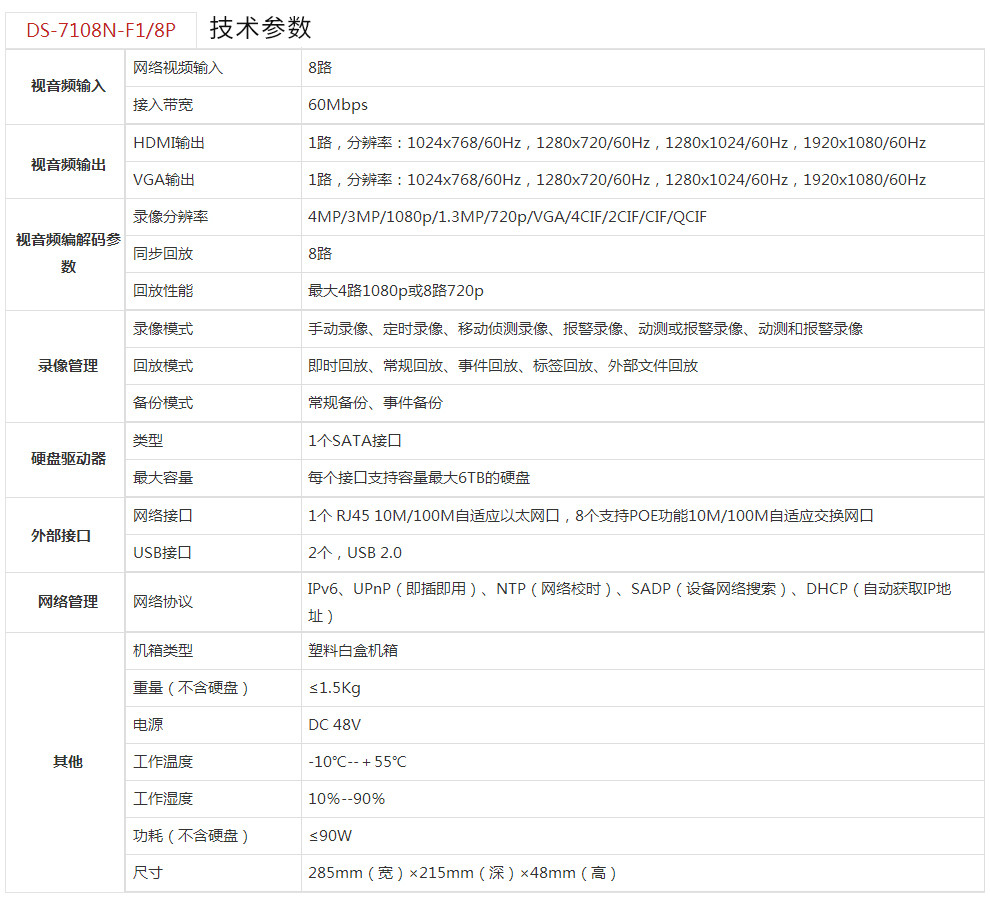This screenshot has height=910, width=990.
Task: Select the ≤90W value
Action: pyautogui.click(x=330, y=836)
